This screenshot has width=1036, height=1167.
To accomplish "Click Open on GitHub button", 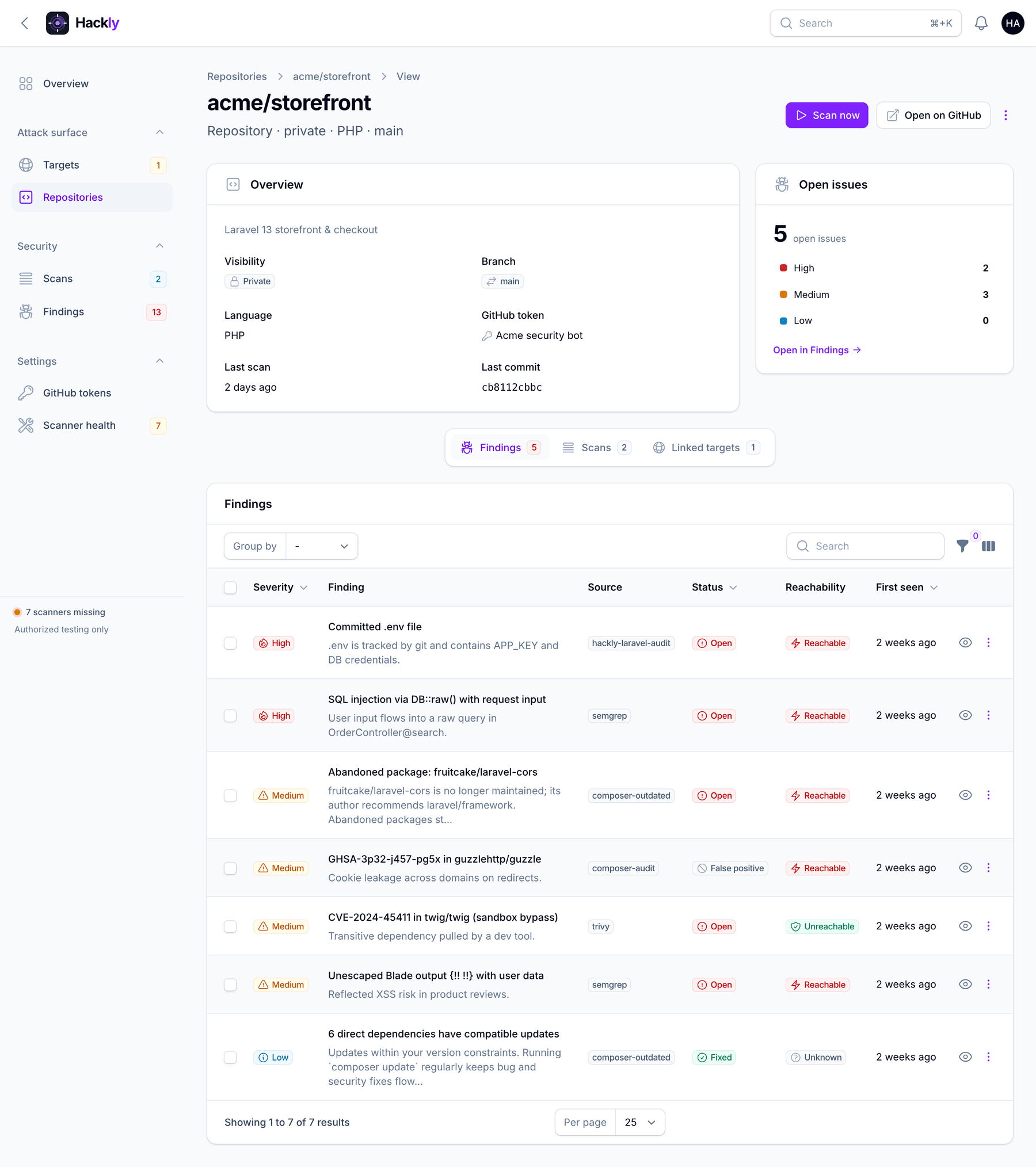I will pos(933,115).
